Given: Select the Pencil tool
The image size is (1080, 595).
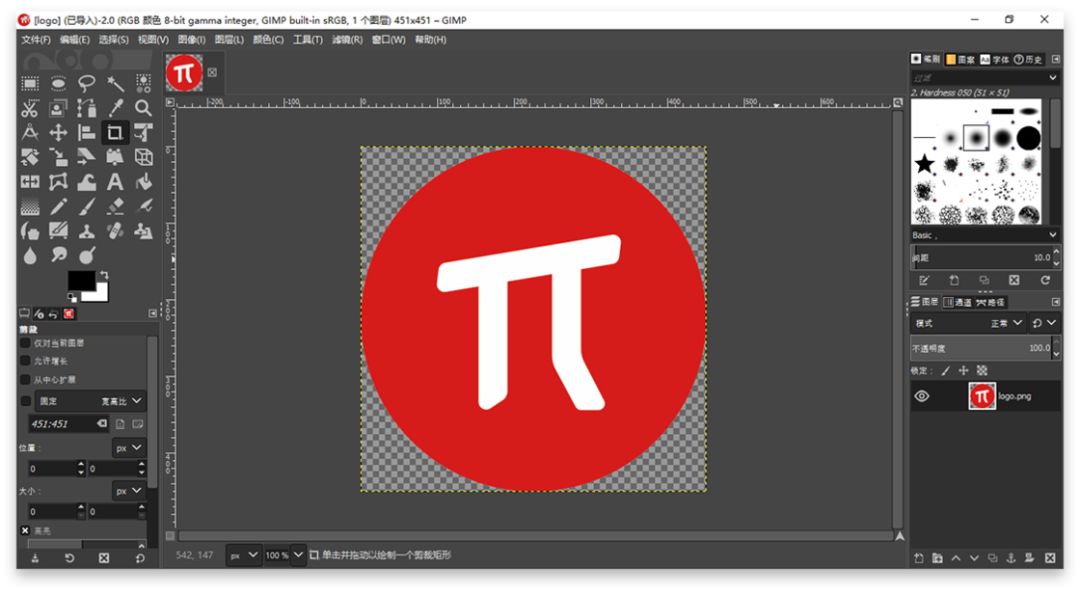Looking at the screenshot, I should (58, 206).
